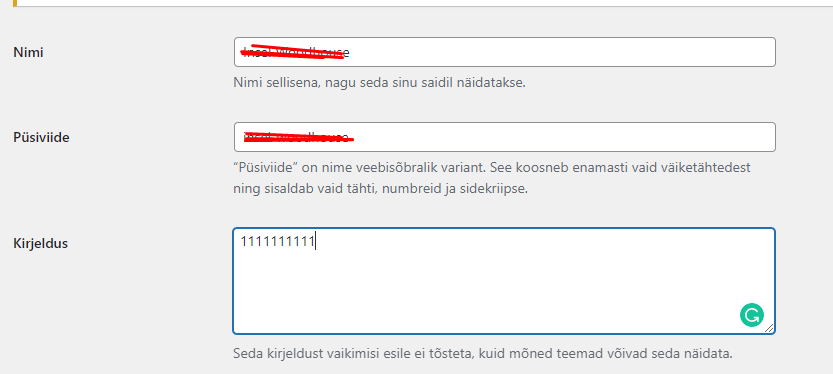Focus the Püsiviide slug field
This screenshot has height=374, width=833.
tap(505, 137)
